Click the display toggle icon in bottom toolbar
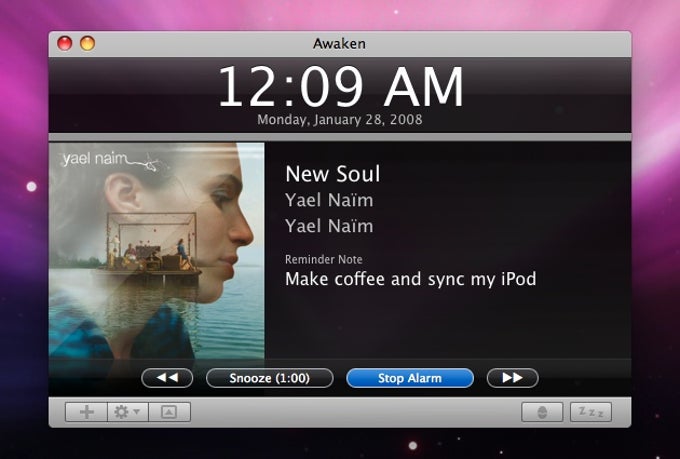680x459 pixels. point(169,412)
